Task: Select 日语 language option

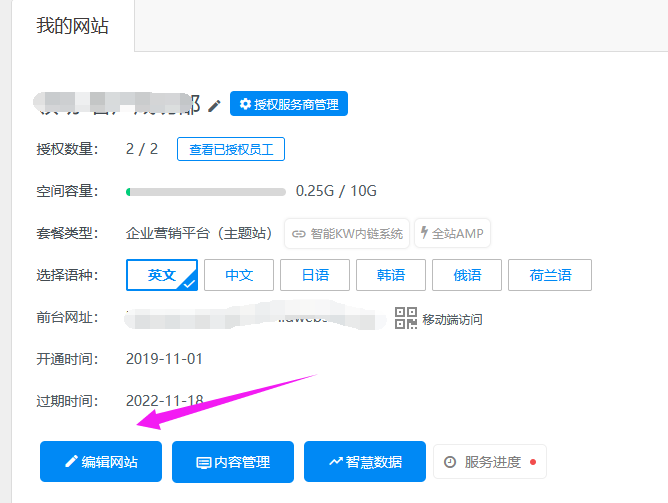Action: pyautogui.click(x=315, y=275)
